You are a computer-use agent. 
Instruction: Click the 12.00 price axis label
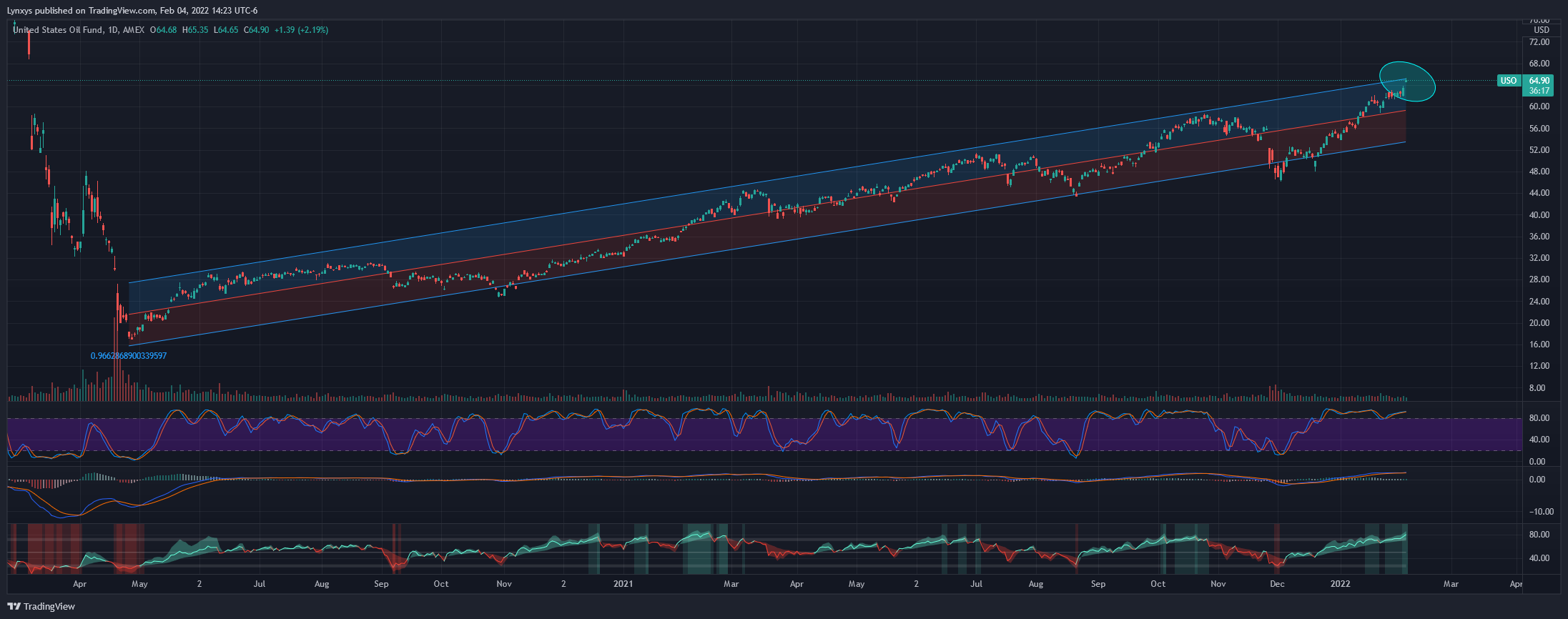(1539, 366)
